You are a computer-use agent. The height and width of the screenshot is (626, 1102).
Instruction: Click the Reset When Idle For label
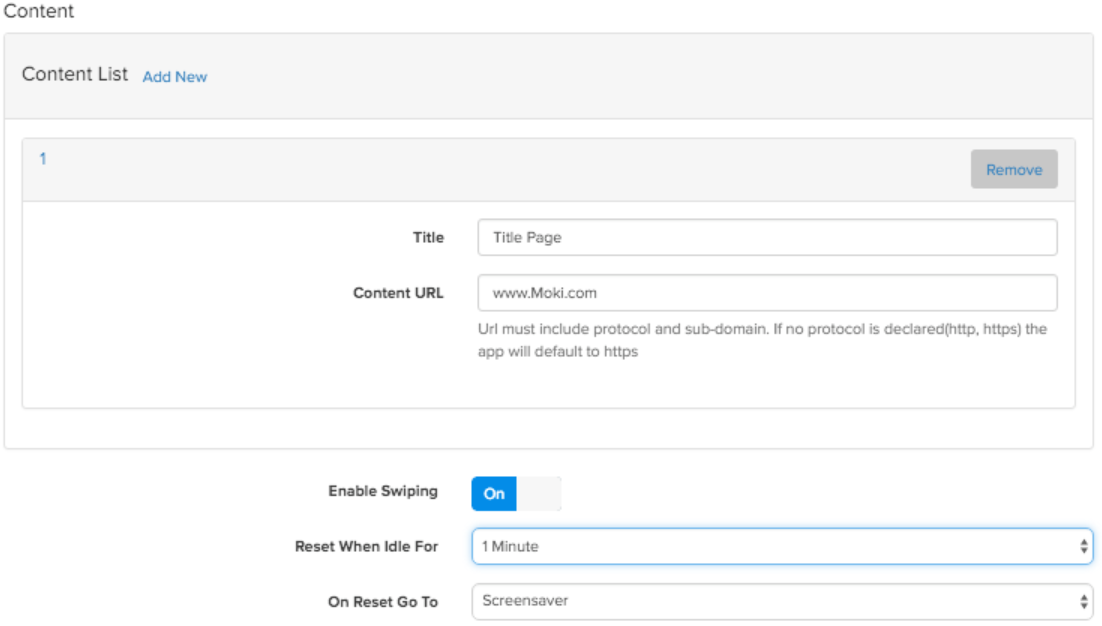coord(366,547)
